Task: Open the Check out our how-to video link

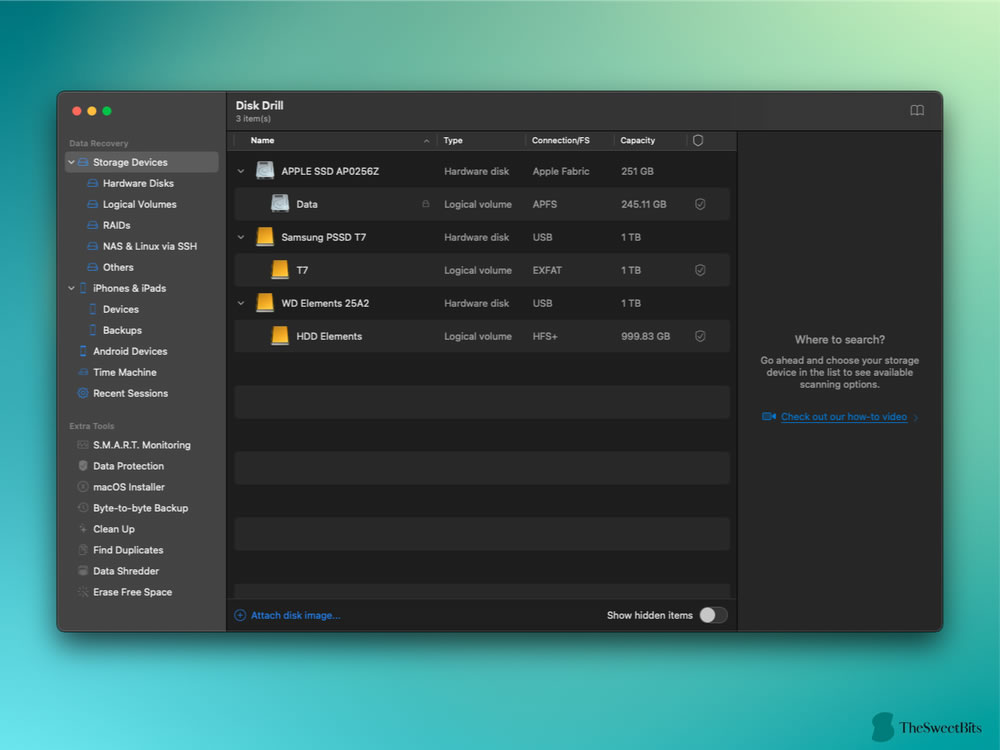Action: pos(844,416)
